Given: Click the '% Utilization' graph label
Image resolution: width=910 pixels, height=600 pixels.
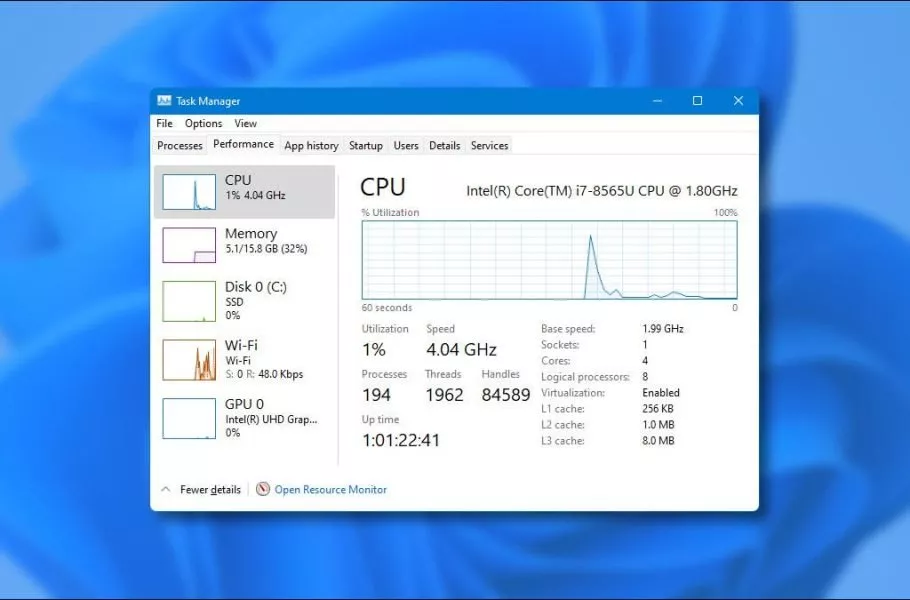Looking at the screenshot, I should (390, 212).
